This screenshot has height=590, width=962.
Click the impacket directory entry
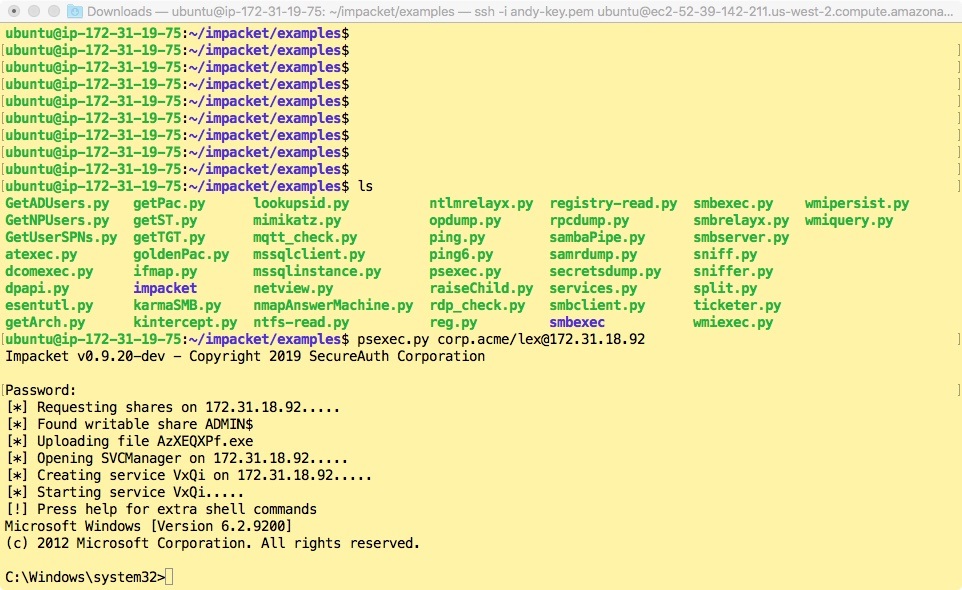(x=165, y=288)
